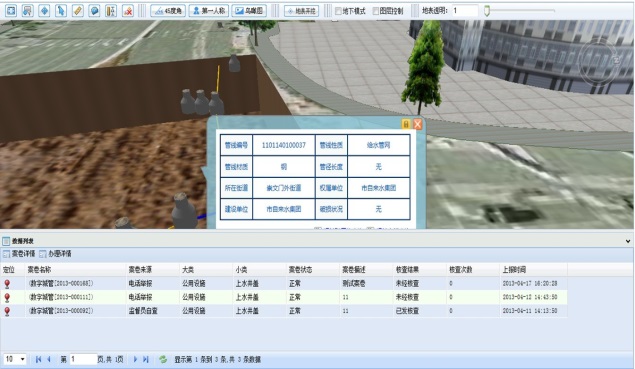Lock the pipeline info popup with padlock
Image resolution: width=635 pixels, height=369 pixels.
click(x=406, y=124)
